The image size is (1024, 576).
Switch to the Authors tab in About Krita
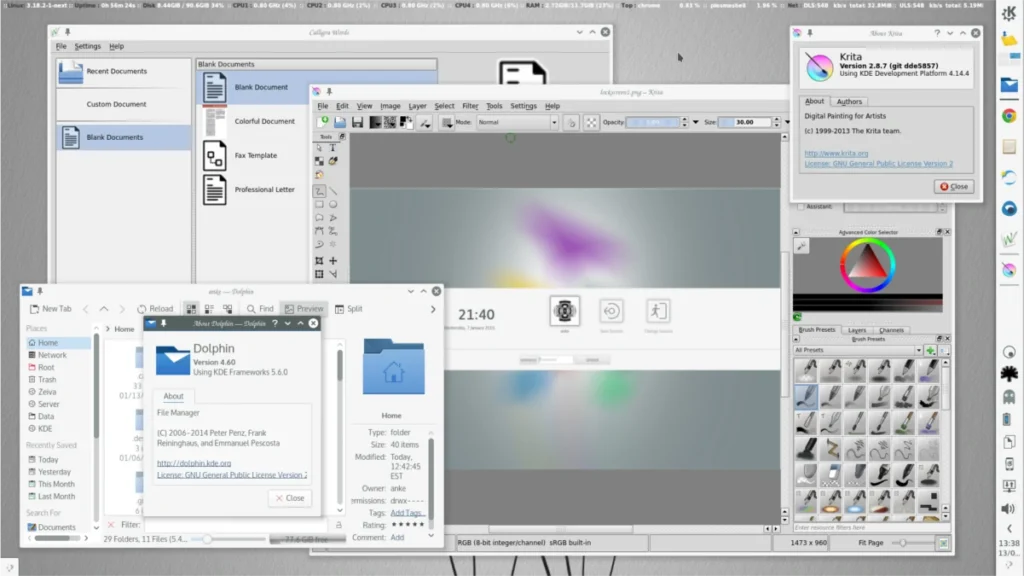(849, 101)
